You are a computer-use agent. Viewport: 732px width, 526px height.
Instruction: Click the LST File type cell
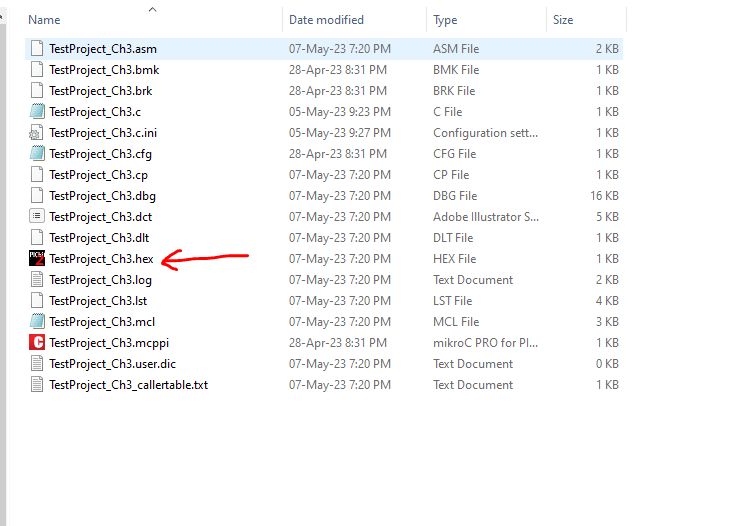[x=453, y=301]
